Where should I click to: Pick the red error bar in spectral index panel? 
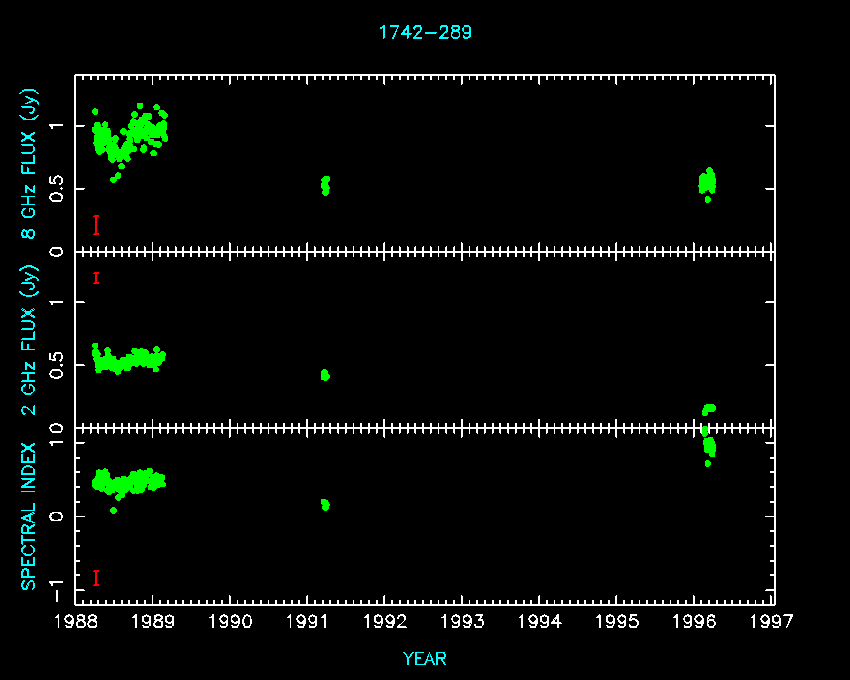pos(96,578)
